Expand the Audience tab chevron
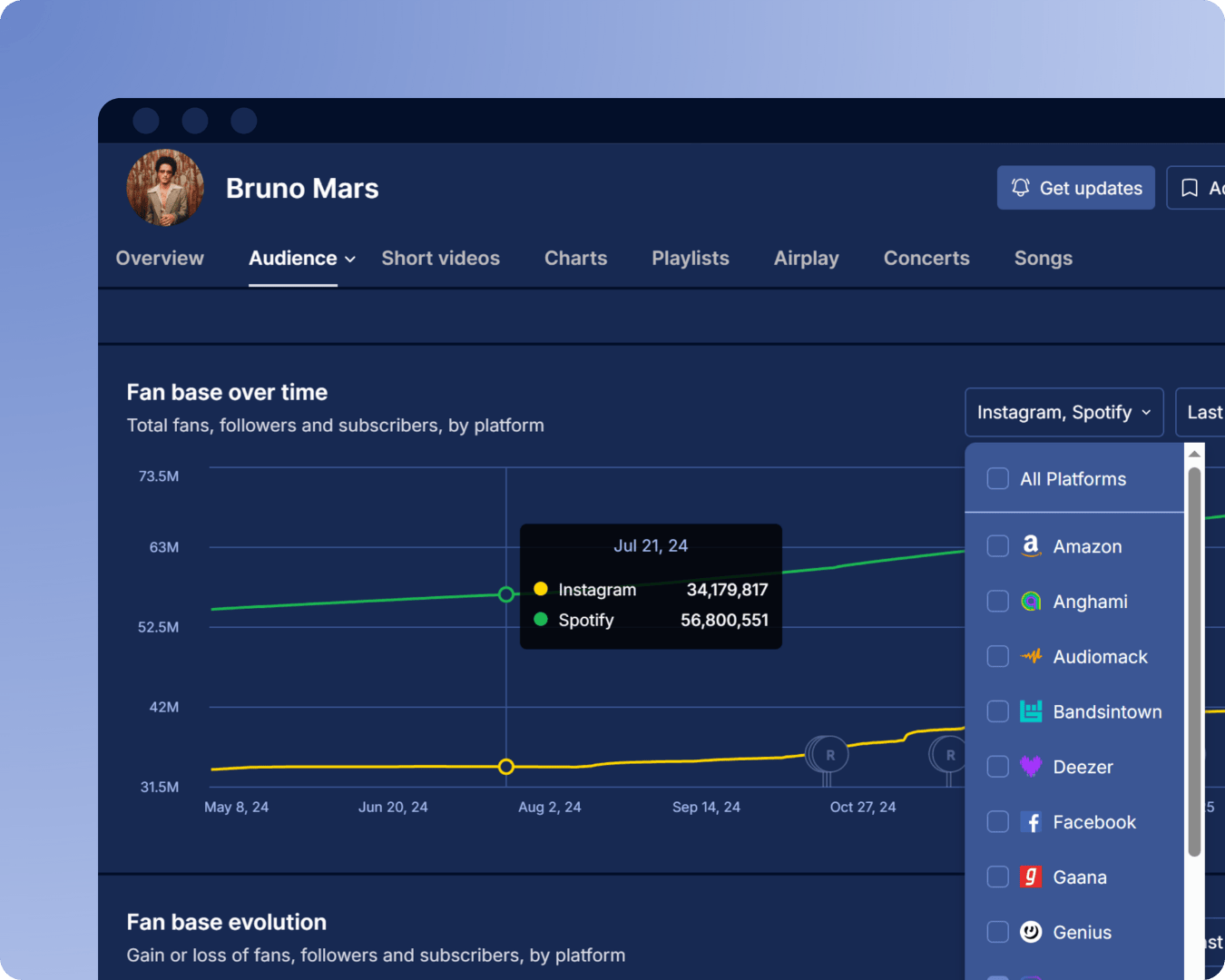Screen dimensions: 1225x980 click(x=350, y=260)
